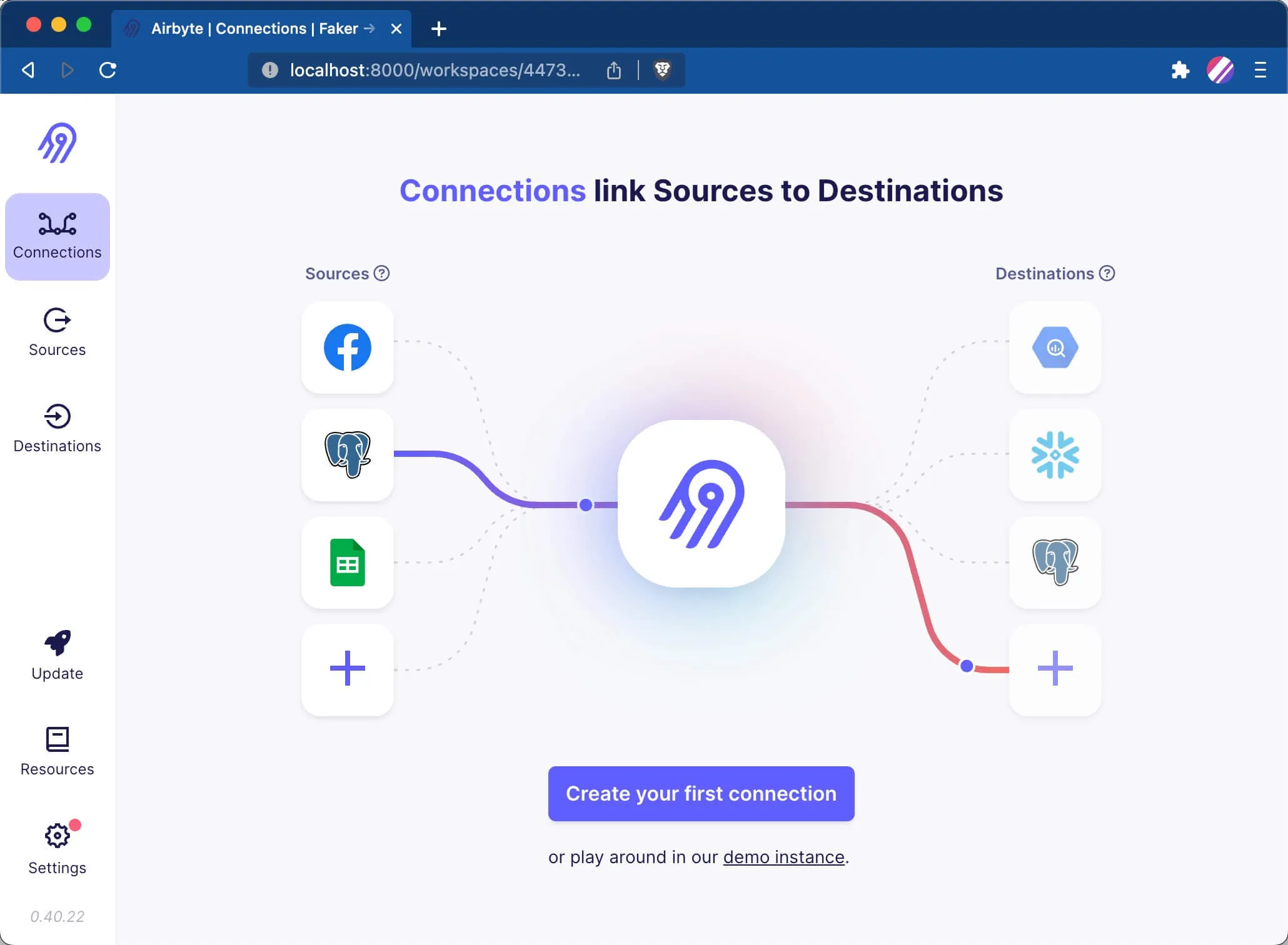Image resolution: width=1288 pixels, height=945 pixels.
Task: Show help tooltip next to Destinations
Action: click(1107, 274)
